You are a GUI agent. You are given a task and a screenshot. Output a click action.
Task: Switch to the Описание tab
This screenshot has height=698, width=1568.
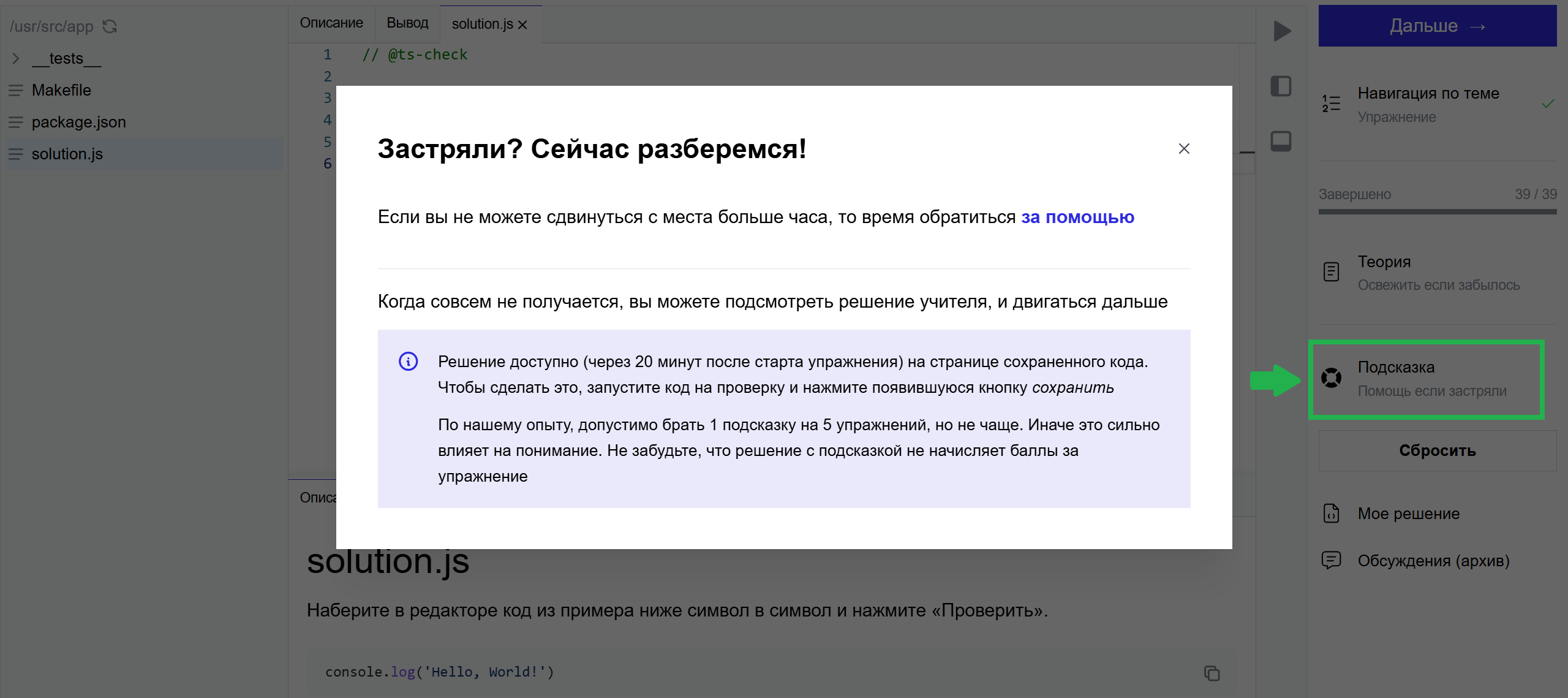(331, 23)
